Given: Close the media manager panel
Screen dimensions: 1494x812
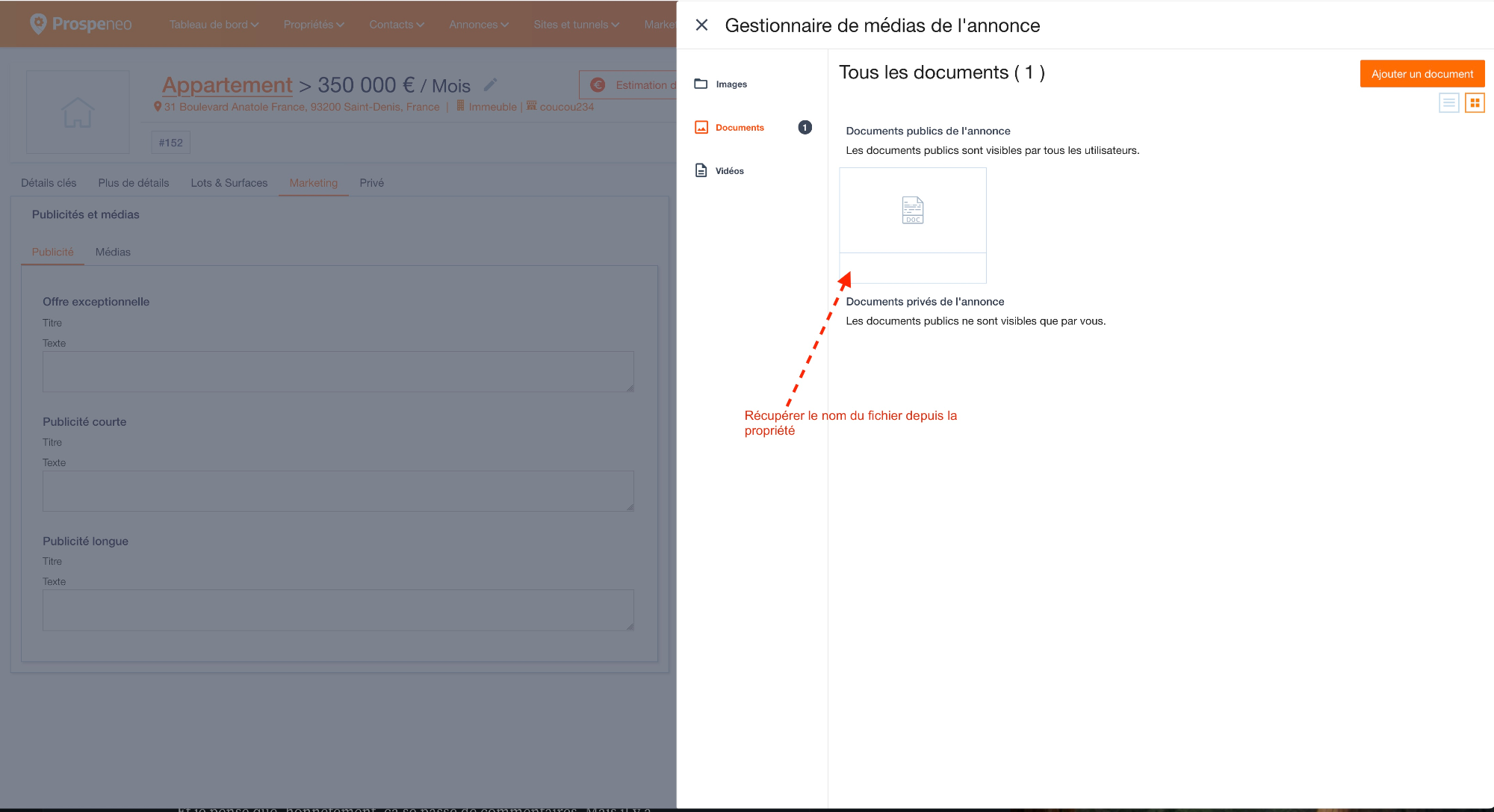Looking at the screenshot, I should (x=701, y=25).
